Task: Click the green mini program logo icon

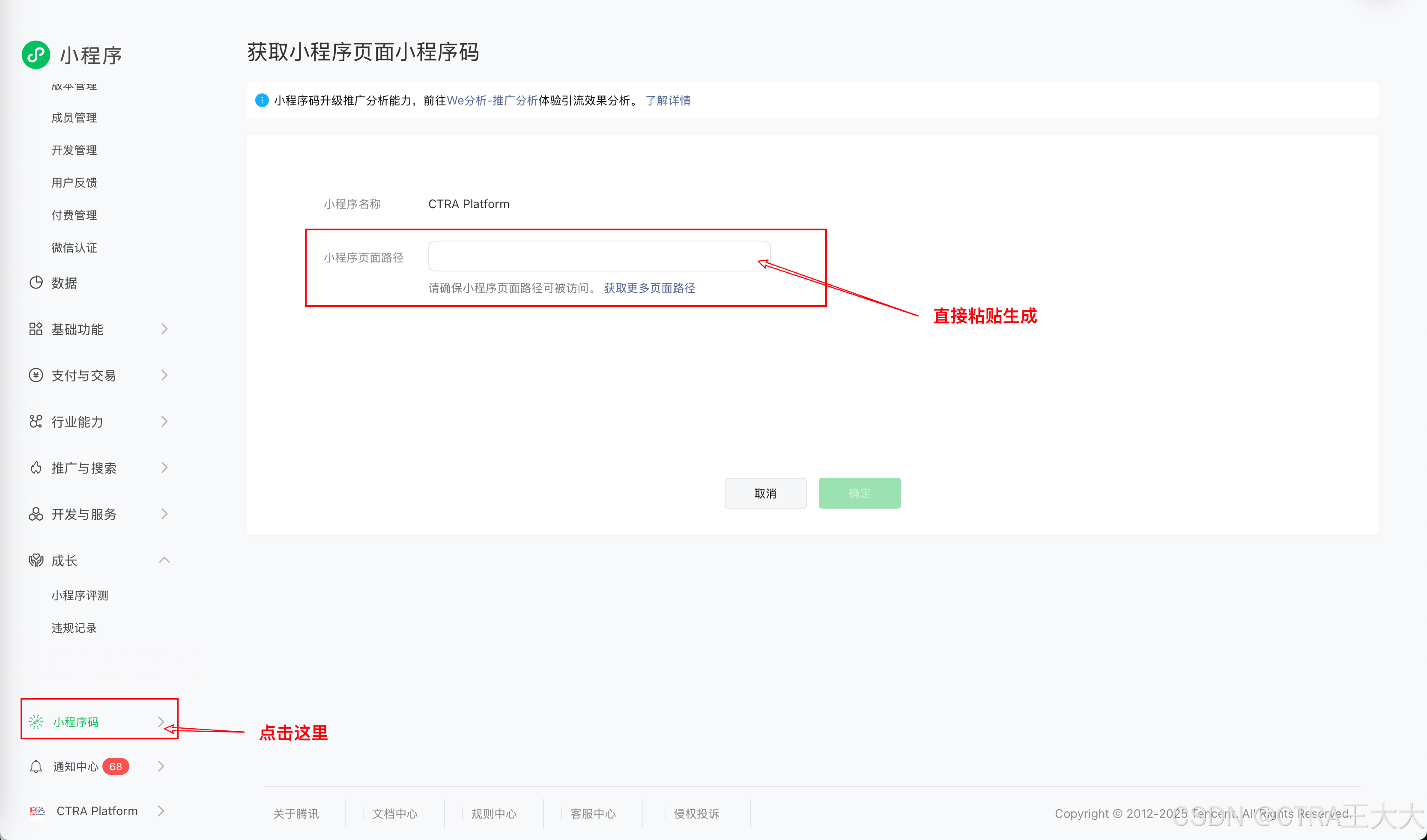Action: coord(36,55)
